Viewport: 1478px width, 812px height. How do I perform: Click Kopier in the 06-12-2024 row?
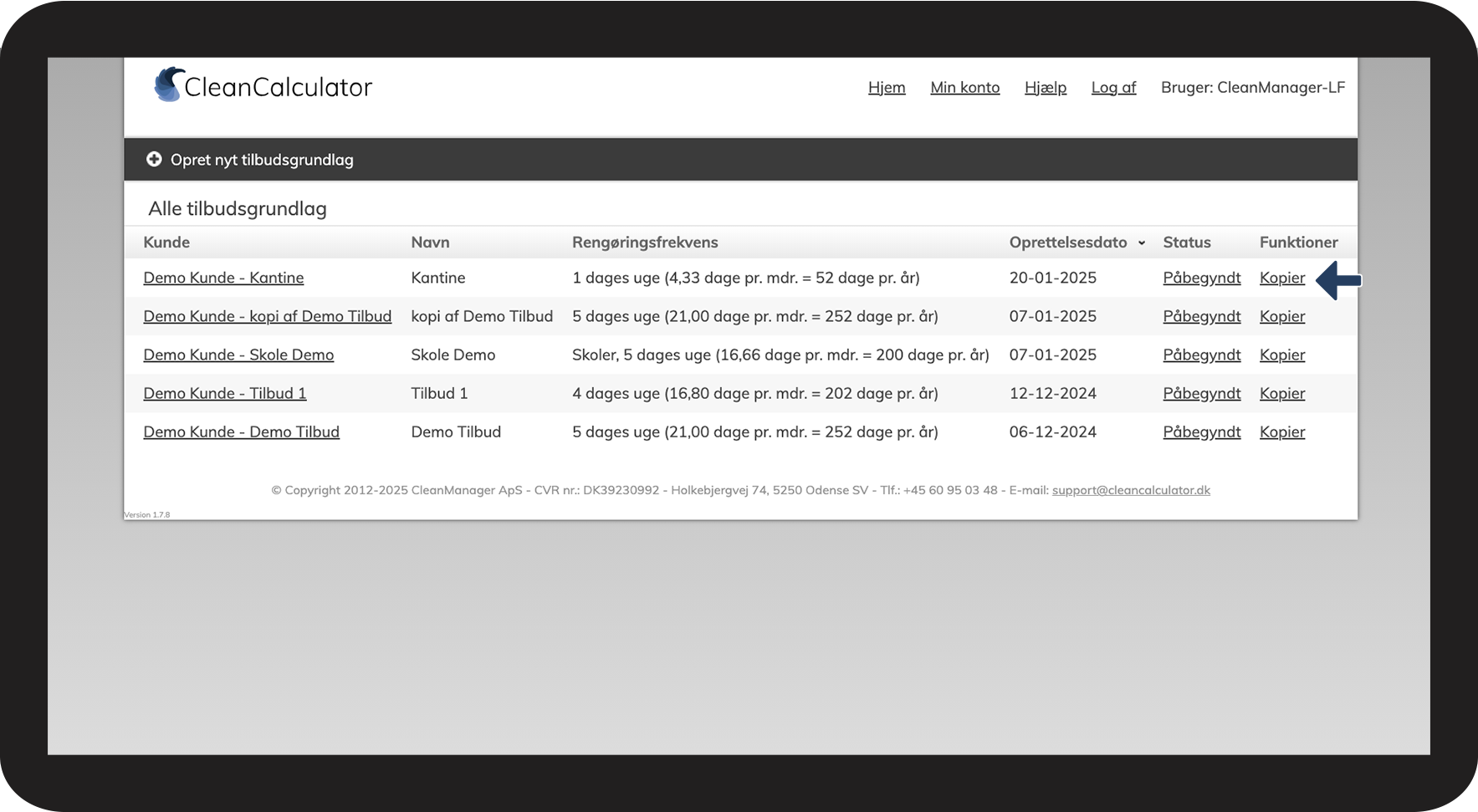click(1282, 432)
